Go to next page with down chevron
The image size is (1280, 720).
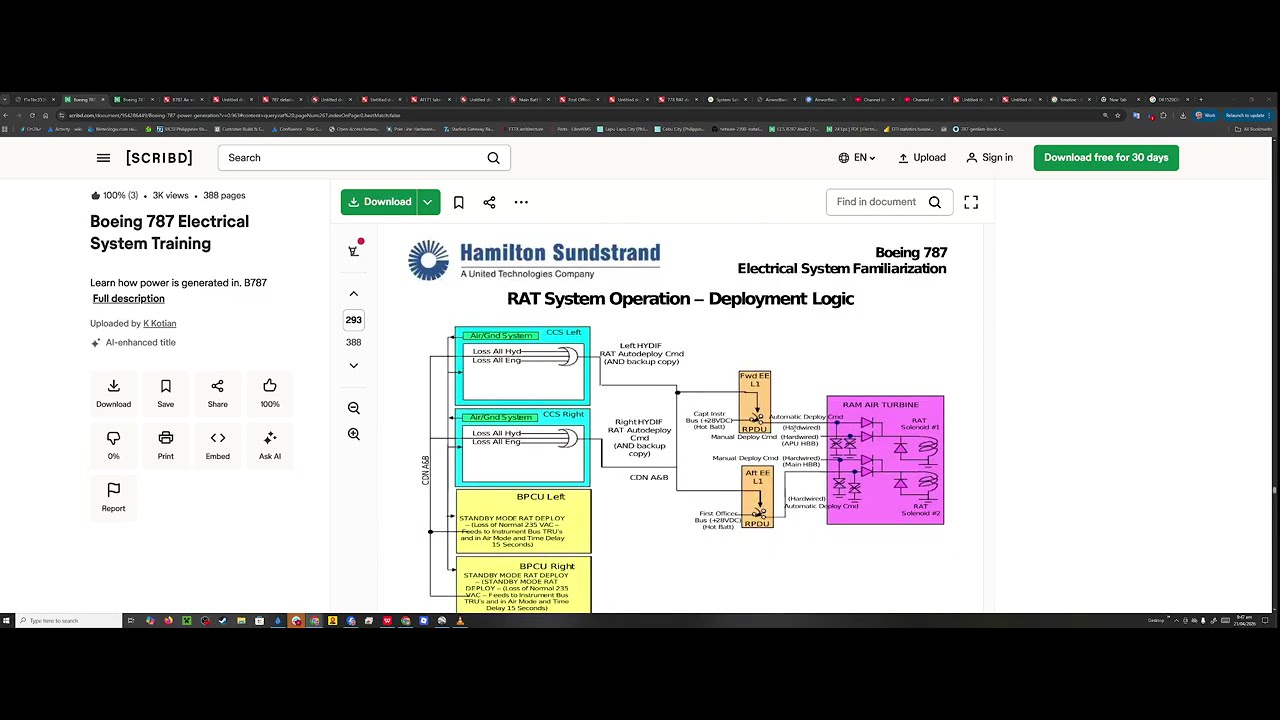(x=353, y=365)
